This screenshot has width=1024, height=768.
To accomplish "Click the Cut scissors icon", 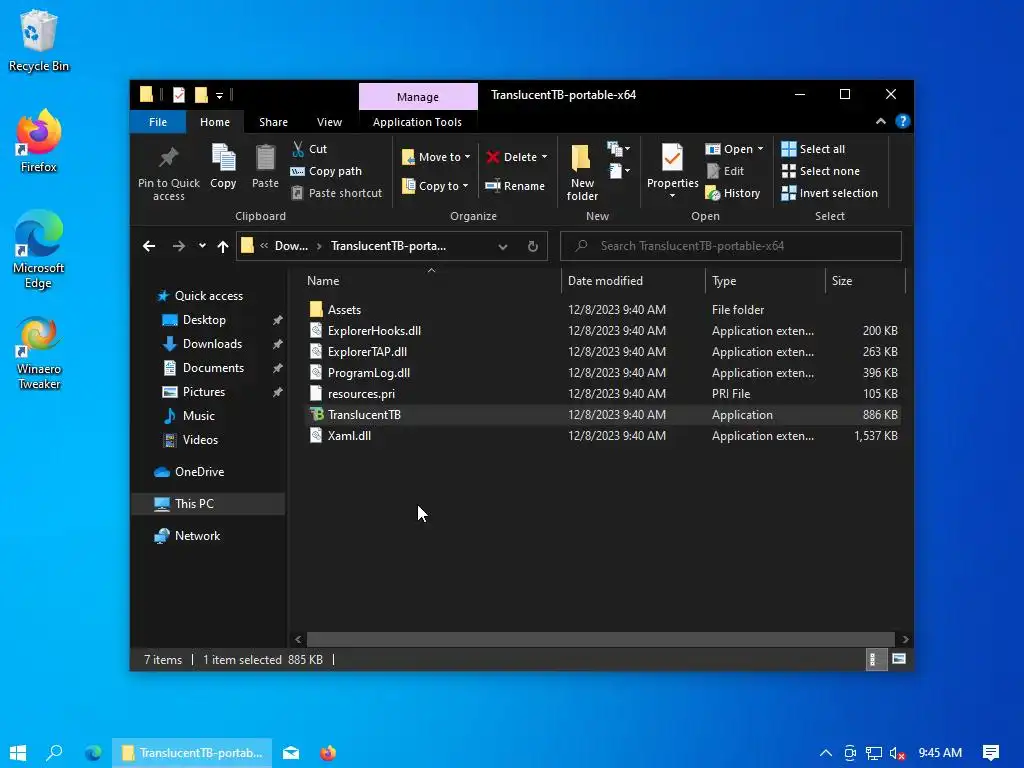I will click(x=298, y=149).
